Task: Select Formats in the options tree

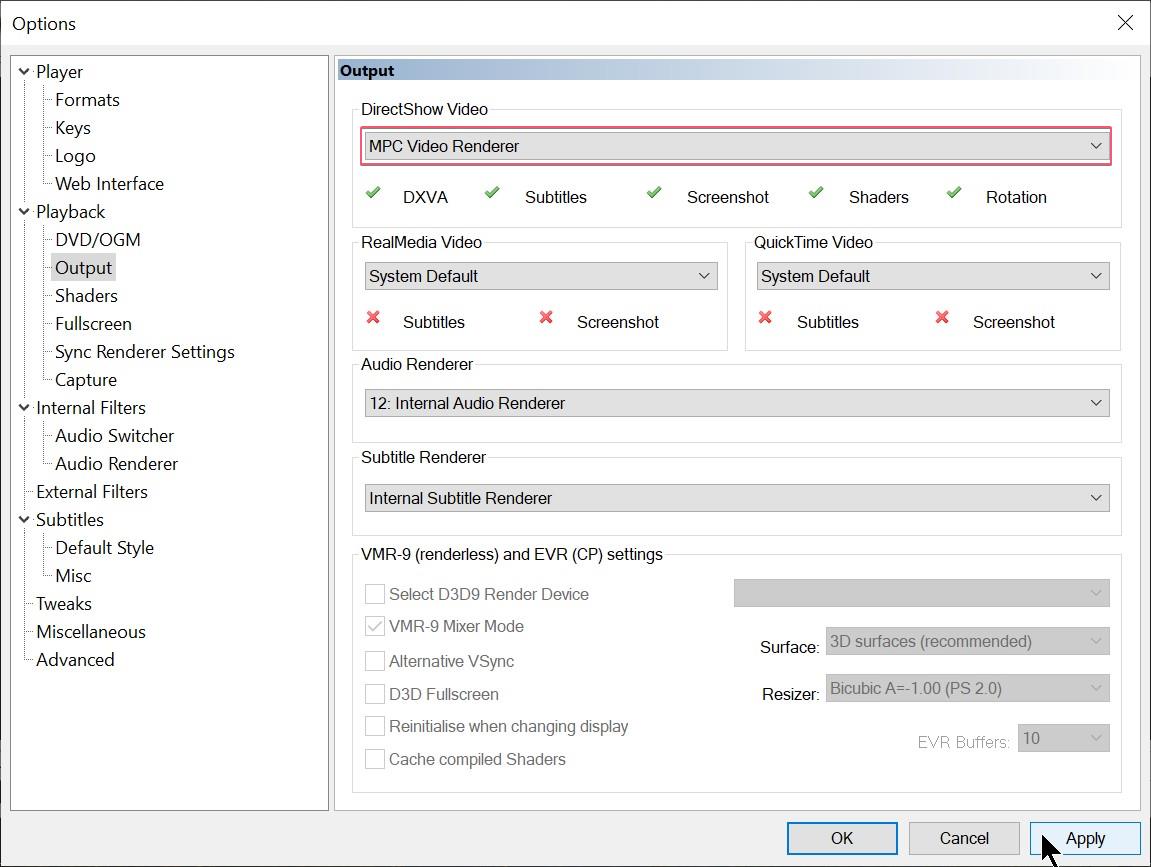Action: pyautogui.click(x=87, y=100)
